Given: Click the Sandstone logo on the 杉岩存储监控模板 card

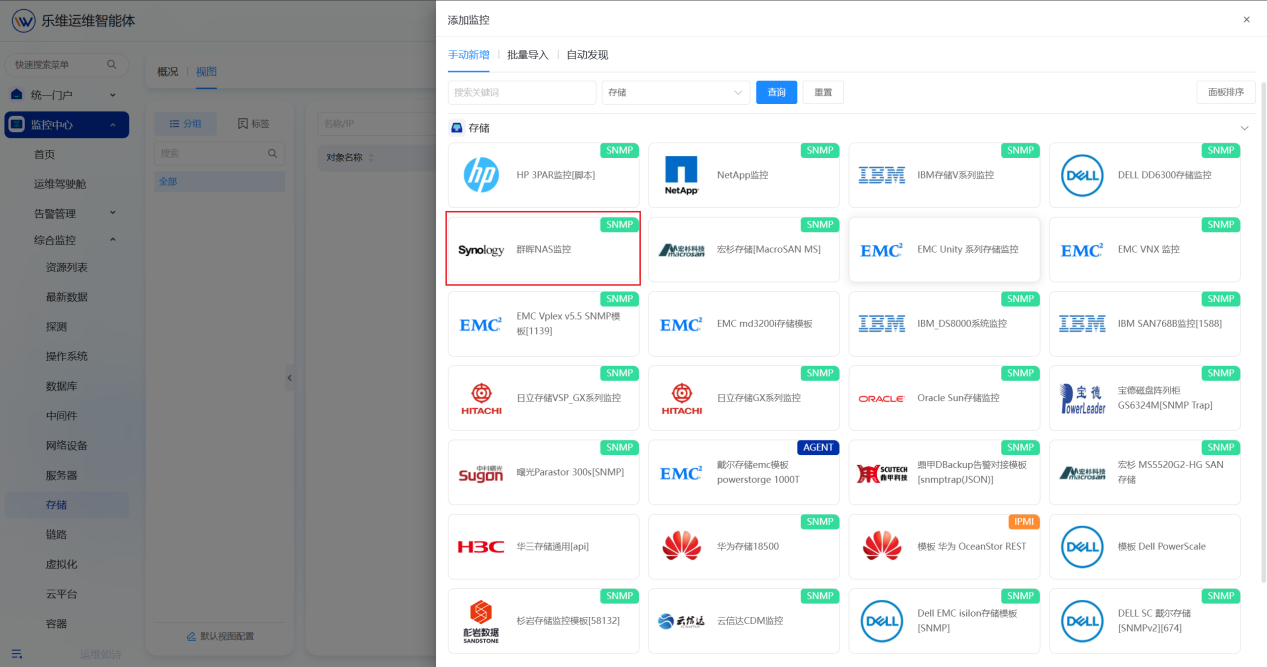Looking at the screenshot, I should [x=481, y=621].
